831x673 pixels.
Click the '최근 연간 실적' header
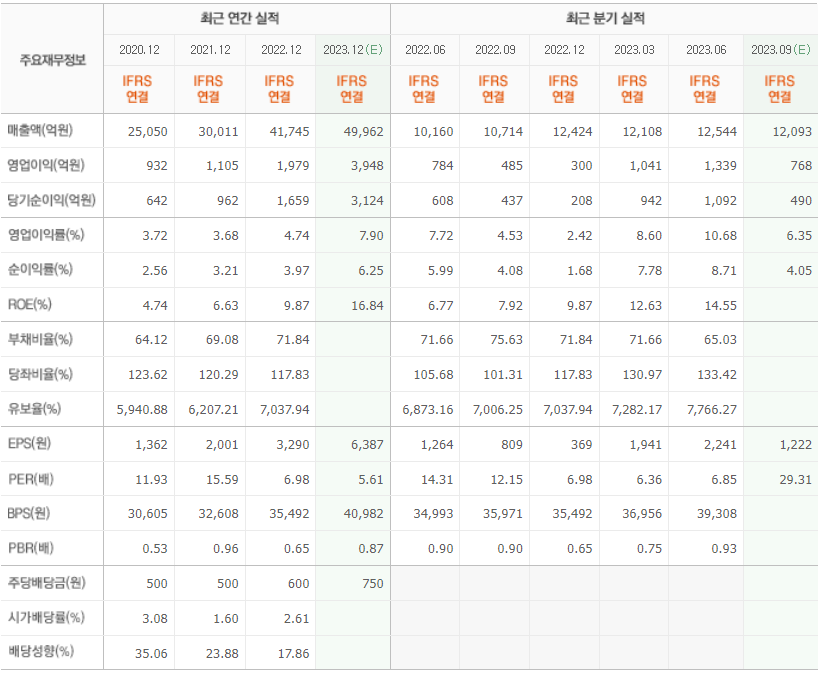pos(240,19)
